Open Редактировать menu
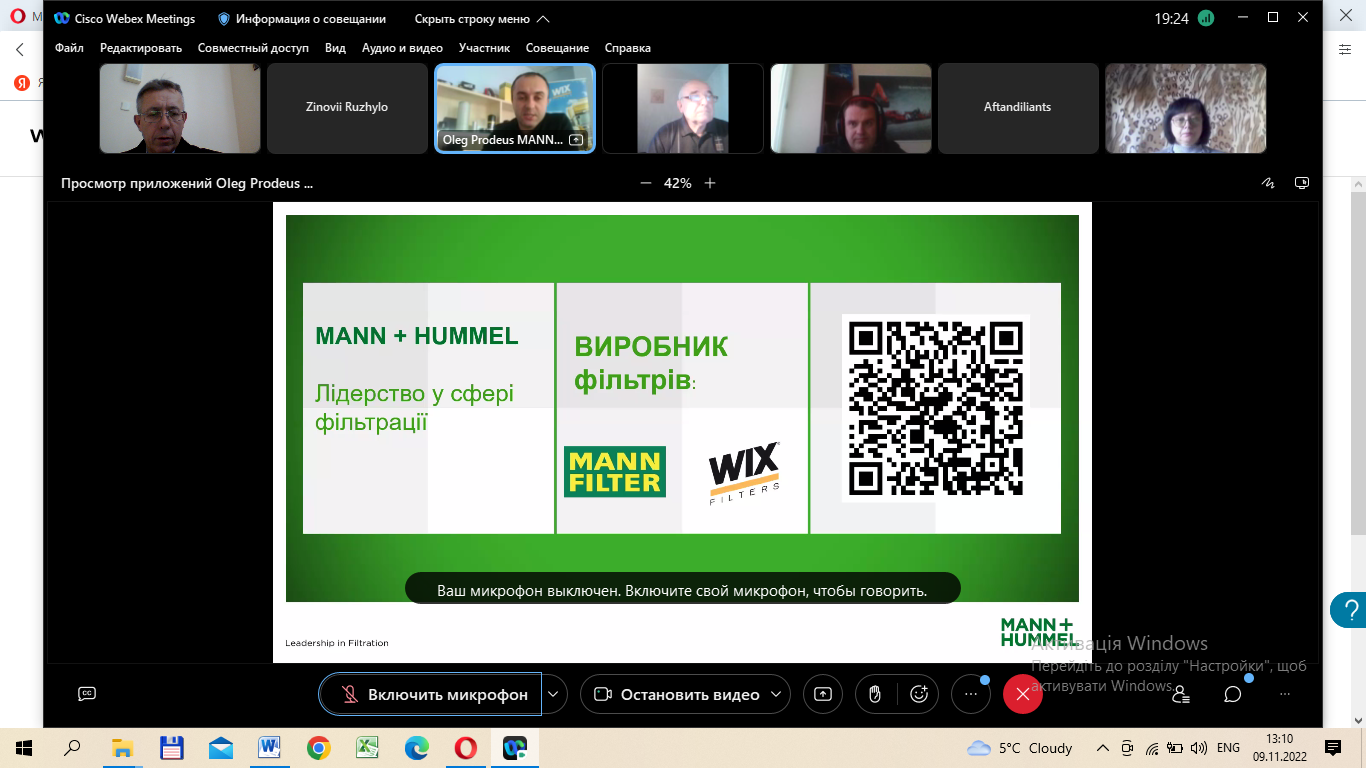1366x768 pixels. tap(141, 48)
